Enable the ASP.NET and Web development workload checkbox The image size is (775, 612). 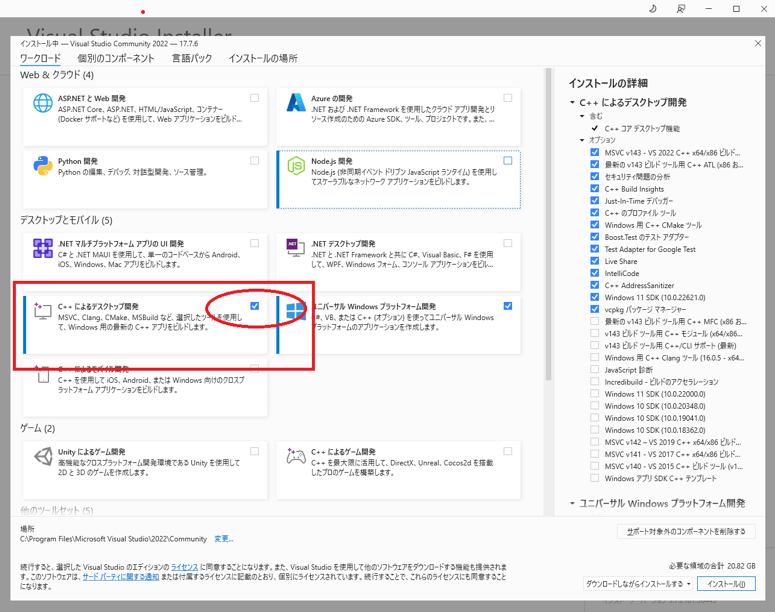click(255, 98)
